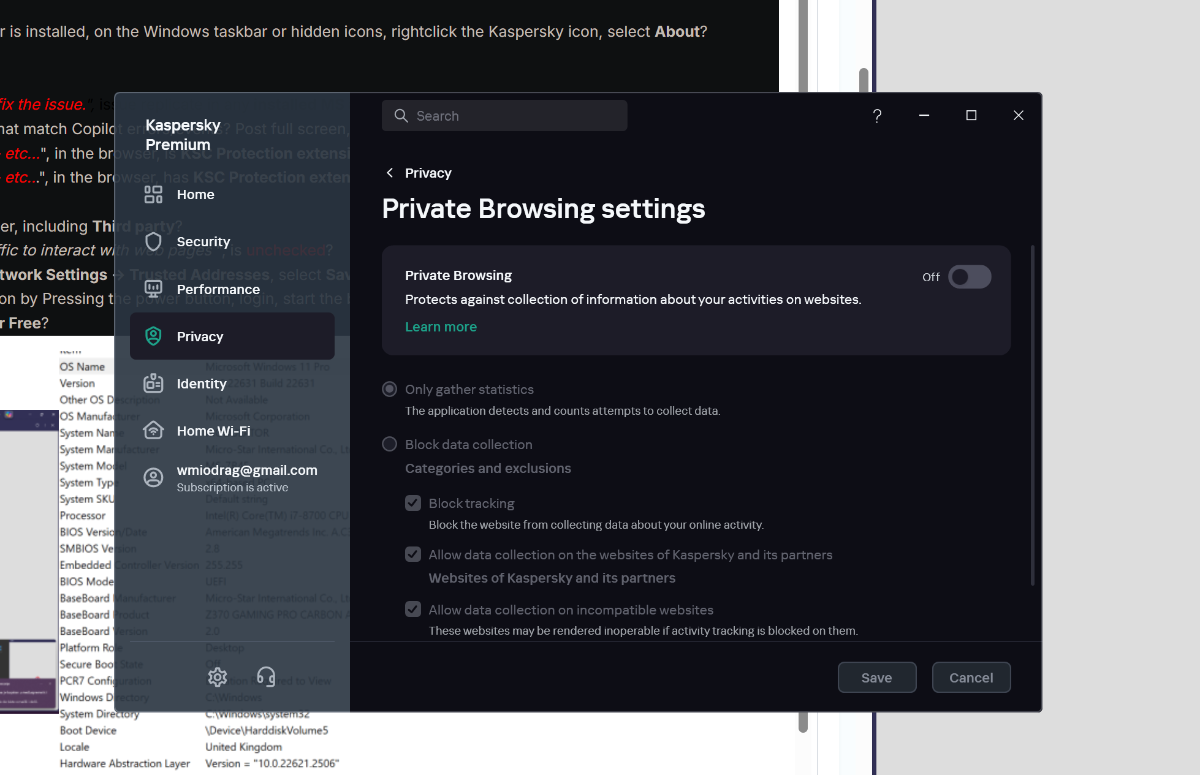Click the Home Wi-Fi icon
Image resolution: width=1200 pixels, height=775 pixels.
coord(153,431)
